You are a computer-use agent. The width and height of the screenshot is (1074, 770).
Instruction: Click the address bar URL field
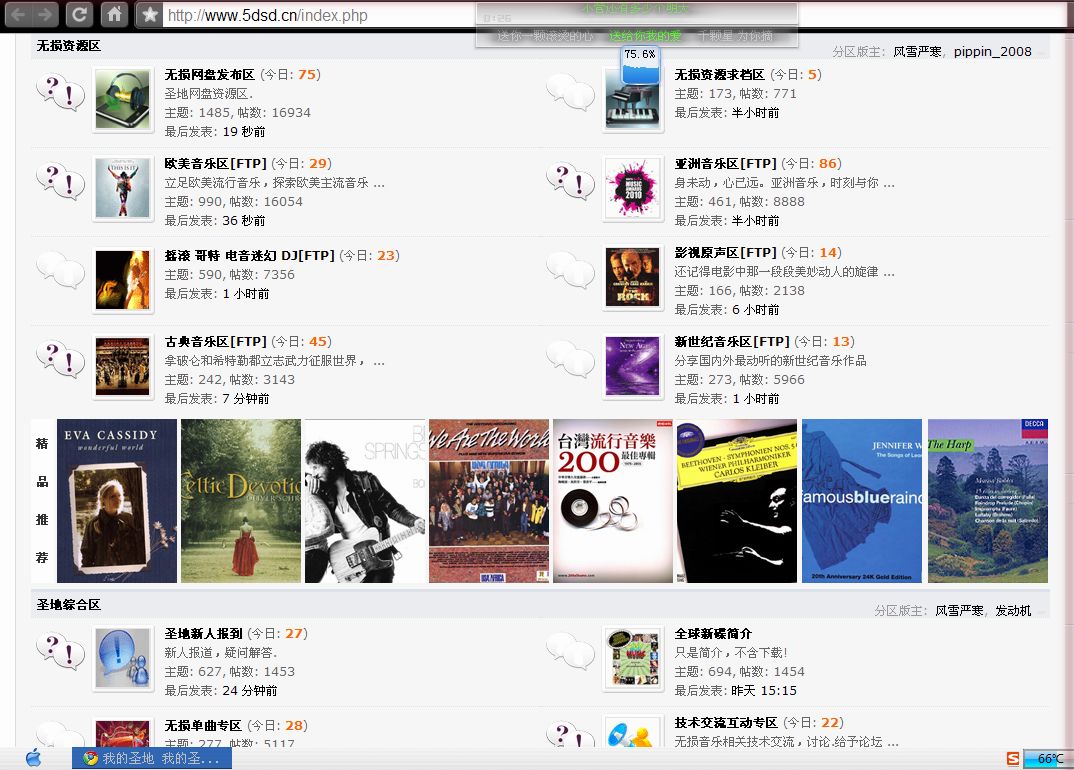coord(319,15)
